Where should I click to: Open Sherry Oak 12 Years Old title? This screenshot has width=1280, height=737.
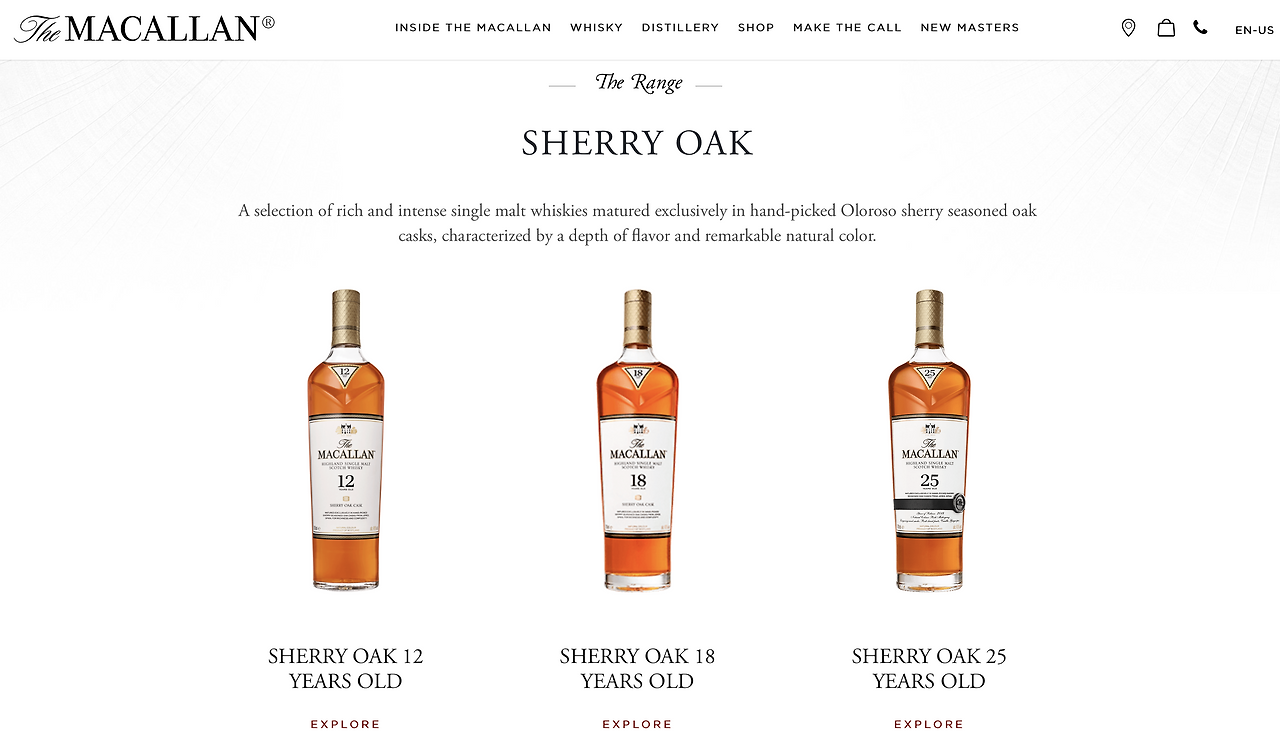point(345,669)
